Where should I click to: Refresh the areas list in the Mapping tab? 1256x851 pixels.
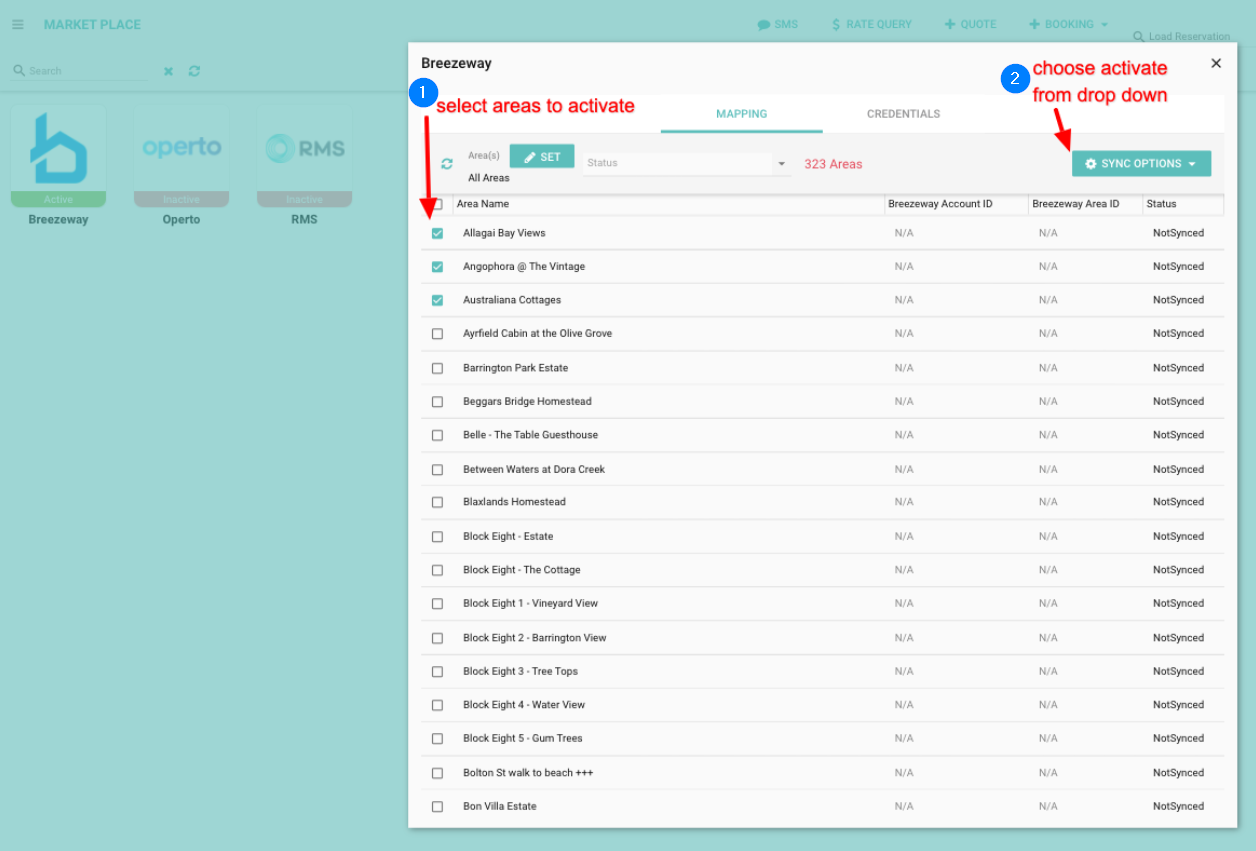[447, 164]
